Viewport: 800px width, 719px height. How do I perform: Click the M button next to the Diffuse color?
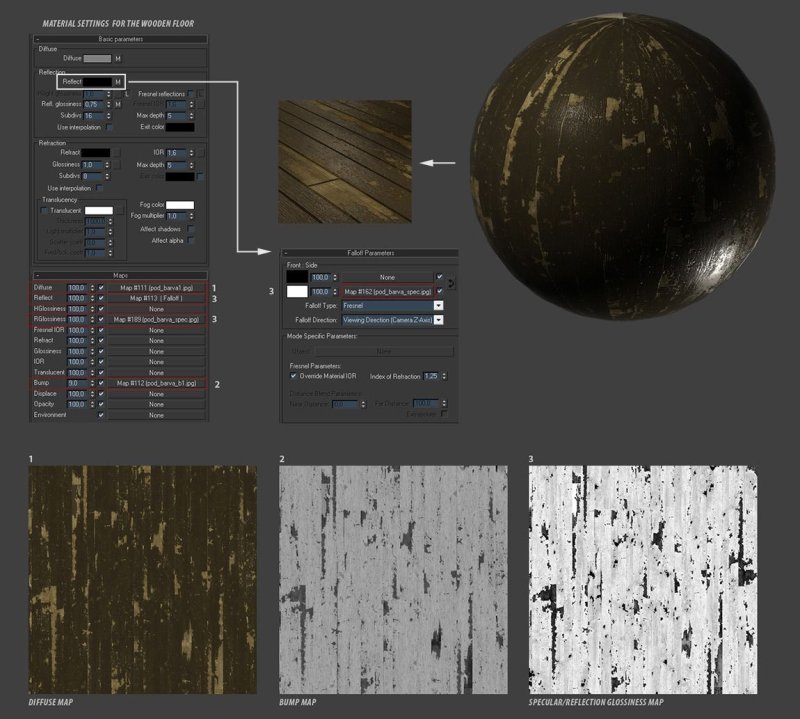(x=118, y=59)
